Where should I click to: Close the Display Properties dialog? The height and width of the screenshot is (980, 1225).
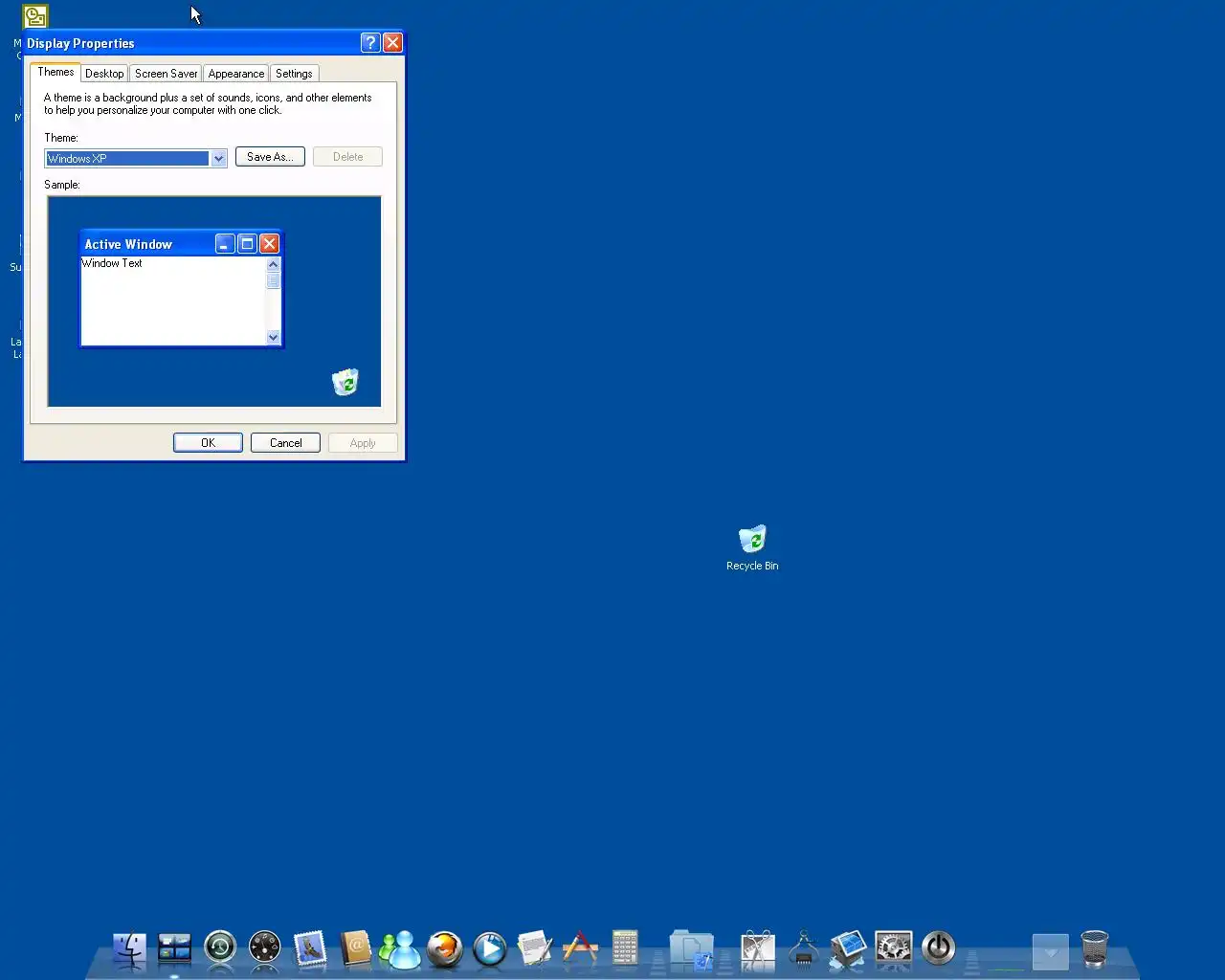click(x=392, y=42)
